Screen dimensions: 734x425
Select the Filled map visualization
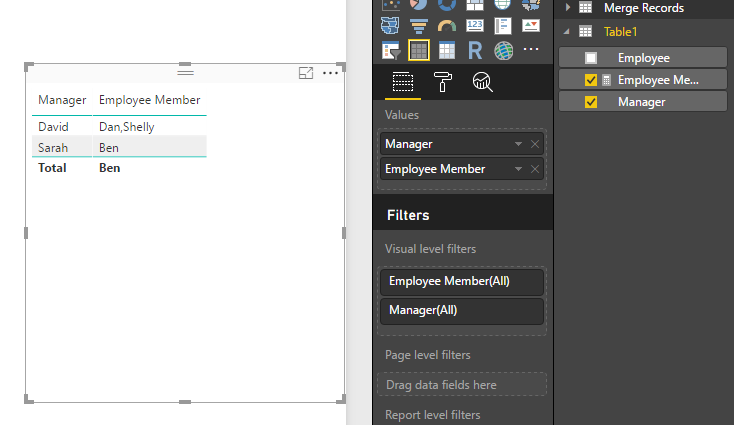[531, 4]
